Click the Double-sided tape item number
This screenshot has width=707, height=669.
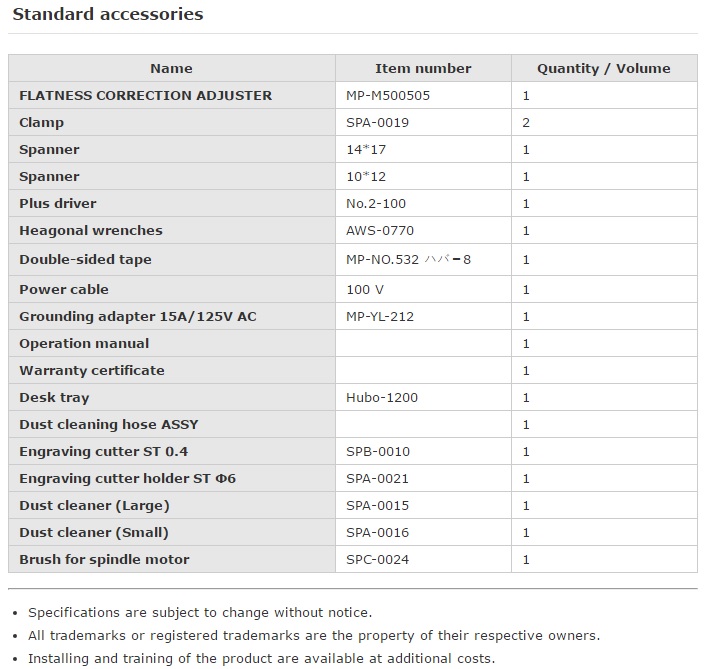tap(408, 260)
